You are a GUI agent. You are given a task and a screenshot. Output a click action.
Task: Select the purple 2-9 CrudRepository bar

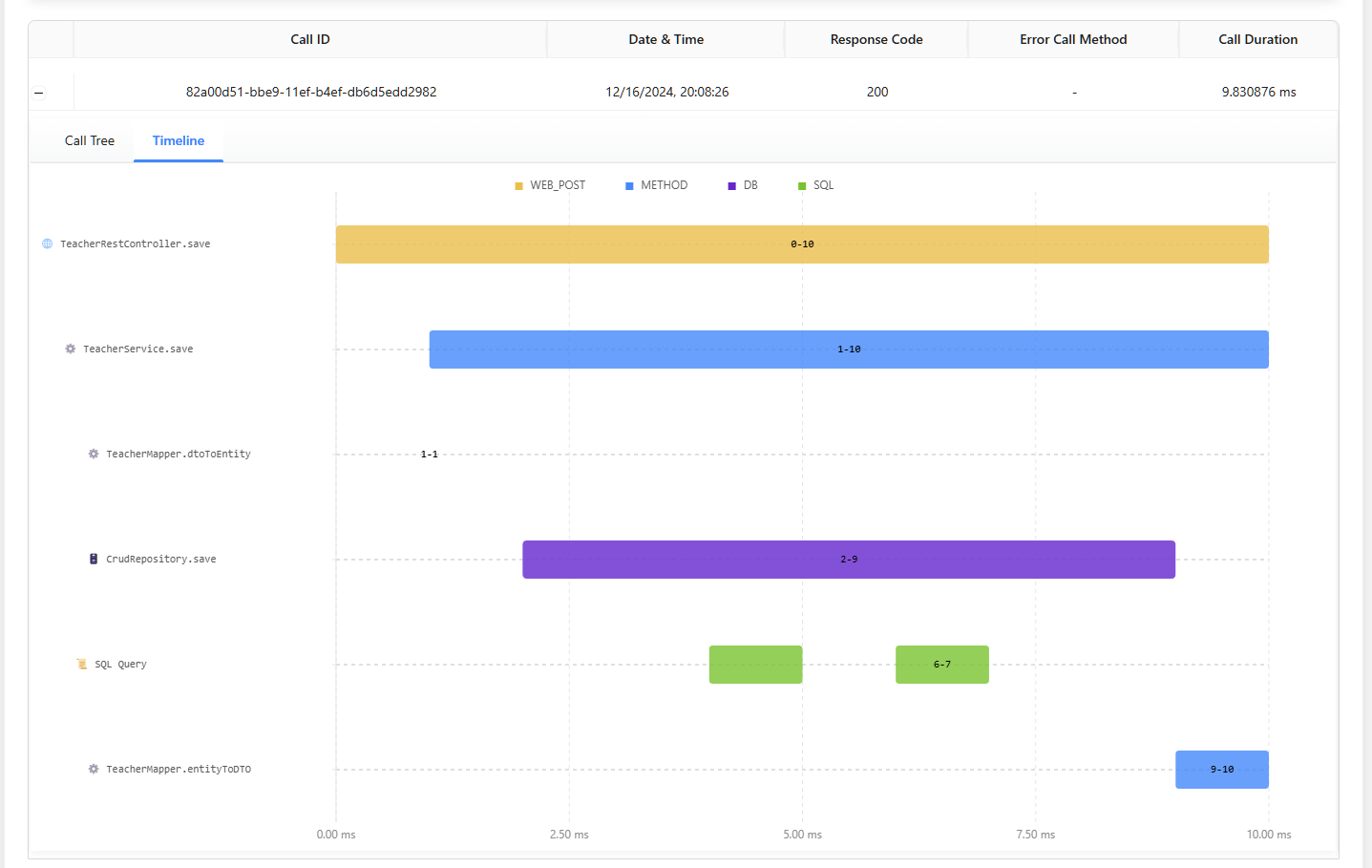849,560
